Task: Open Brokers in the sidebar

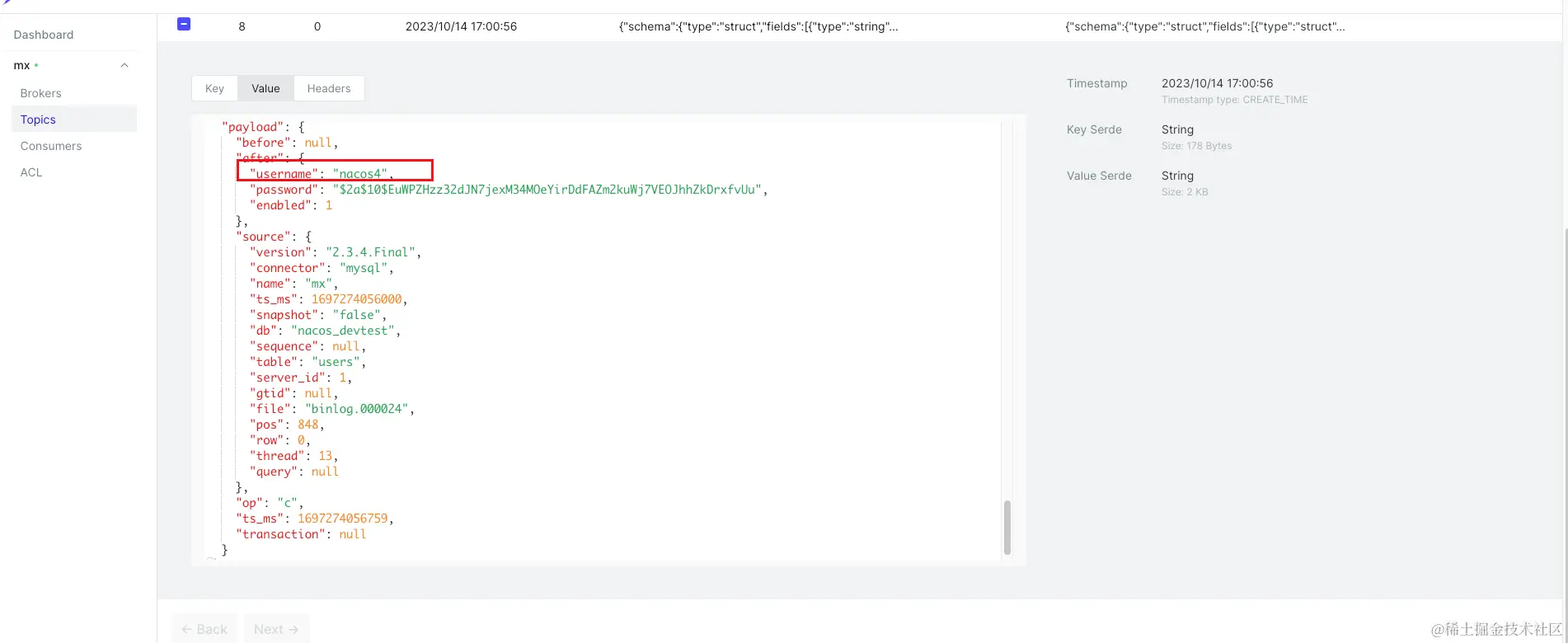Action: pyautogui.click(x=41, y=93)
